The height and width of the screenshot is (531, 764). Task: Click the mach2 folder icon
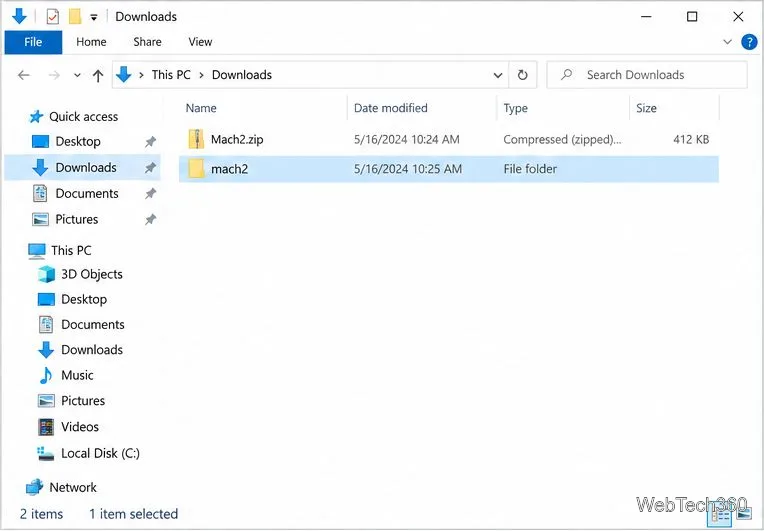196,169
